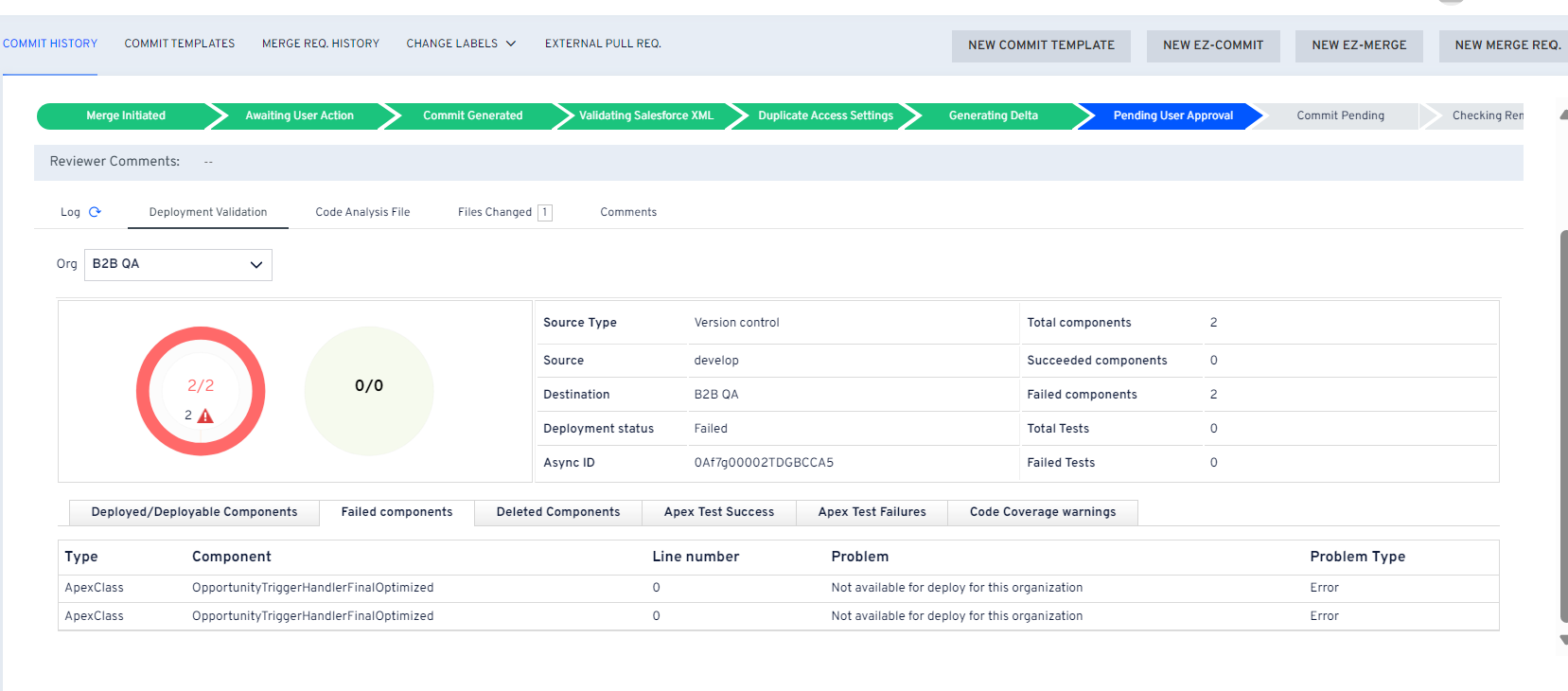Viewport: 1568px width, 691px height.
Task: Open the Org B2B QA dropdown
Action: pyautogui.click(x=178, y=265)
